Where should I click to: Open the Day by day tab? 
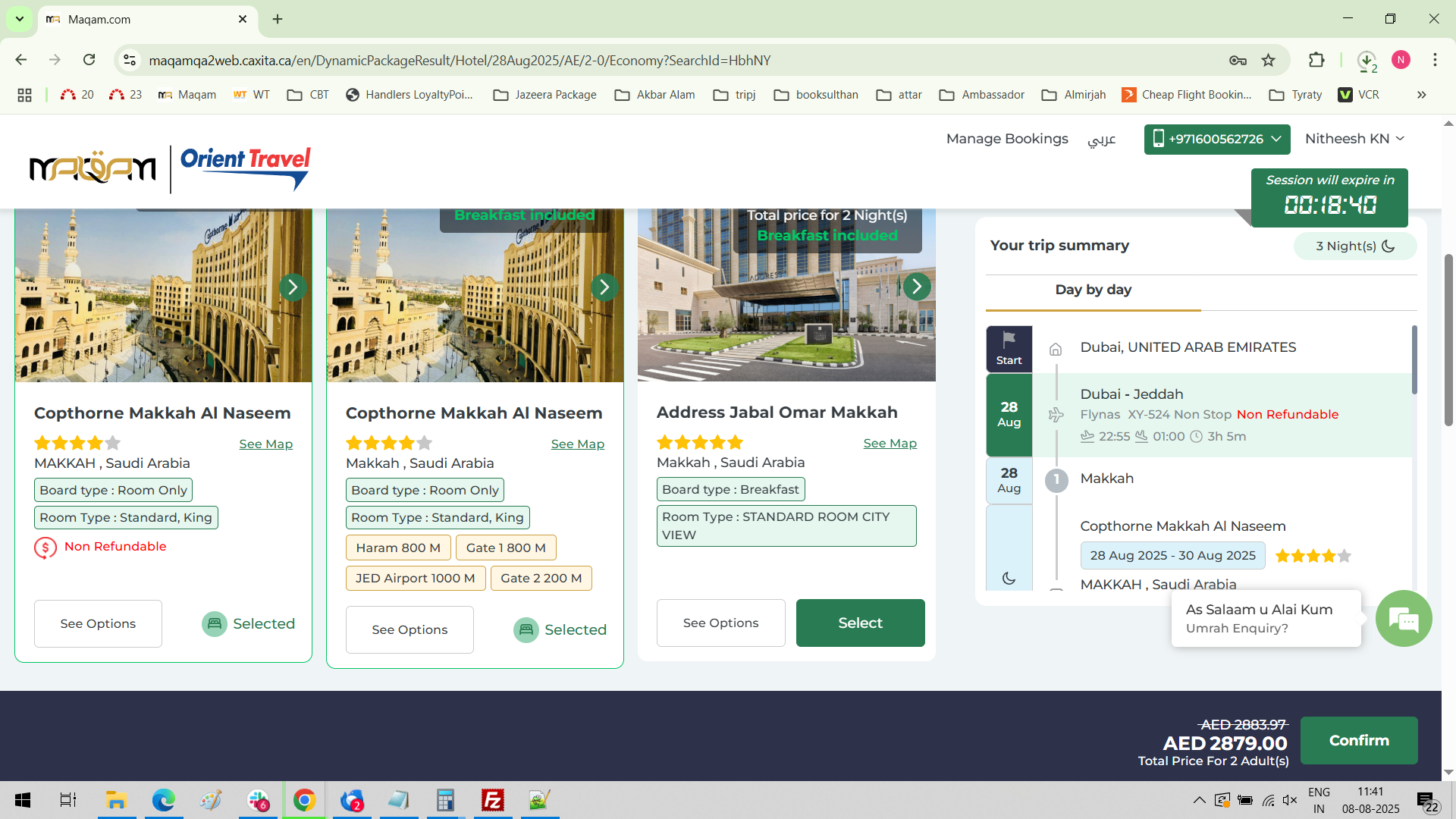tap(1093, 290)
